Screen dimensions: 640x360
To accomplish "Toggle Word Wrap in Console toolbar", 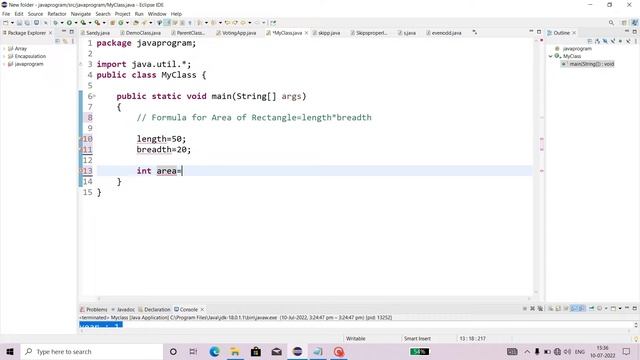I will 566,309.
